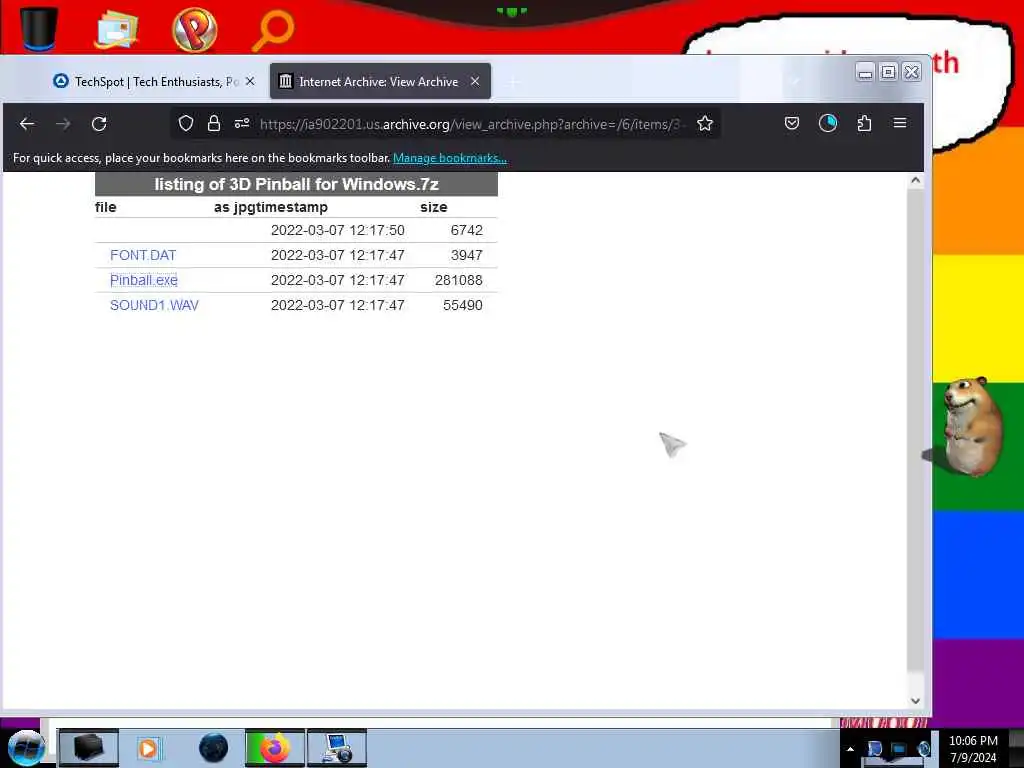Click the 3947 size value
The image size is (1024, 768).
466,255
